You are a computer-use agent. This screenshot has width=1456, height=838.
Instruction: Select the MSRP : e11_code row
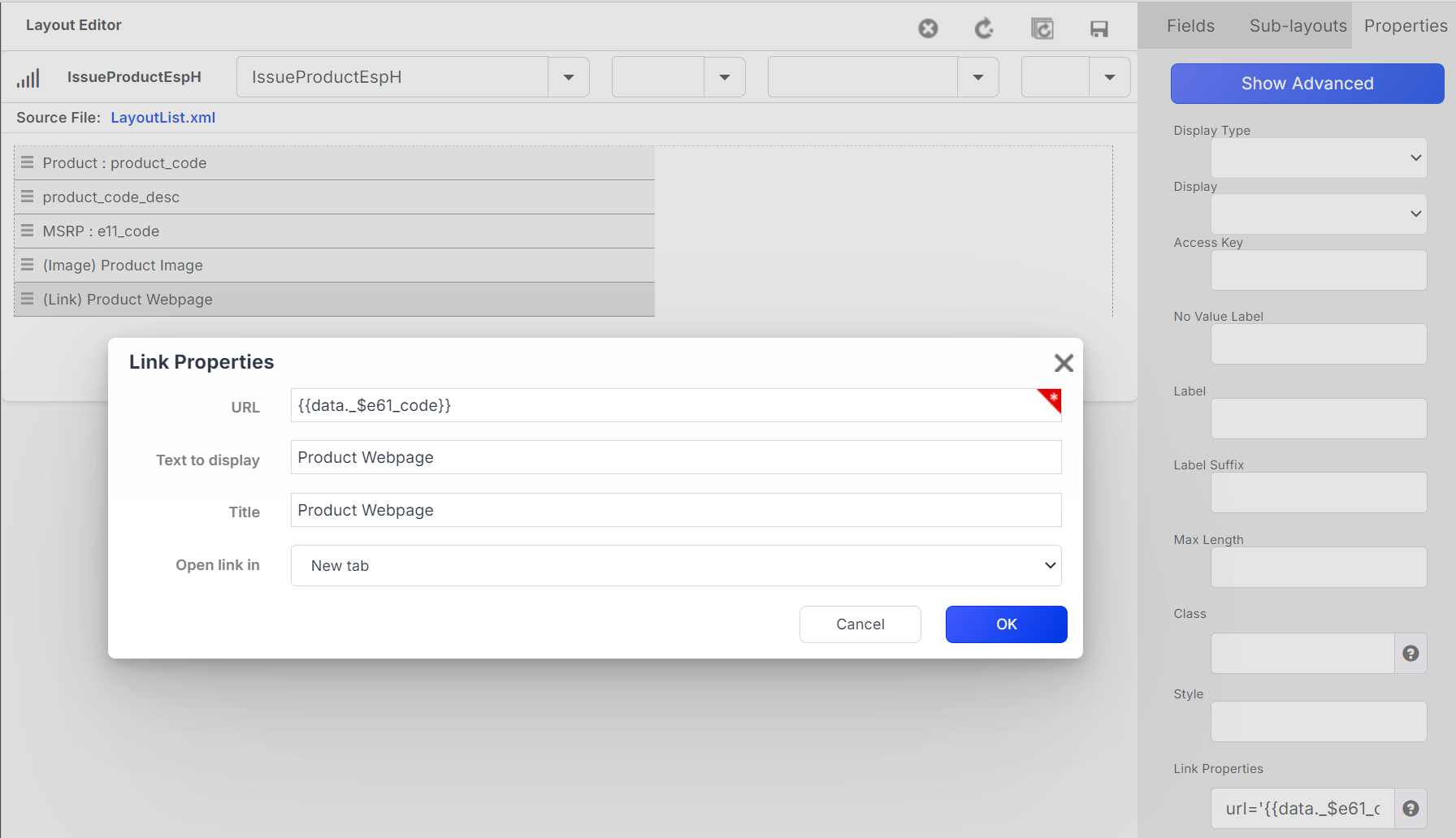point(333,231)
